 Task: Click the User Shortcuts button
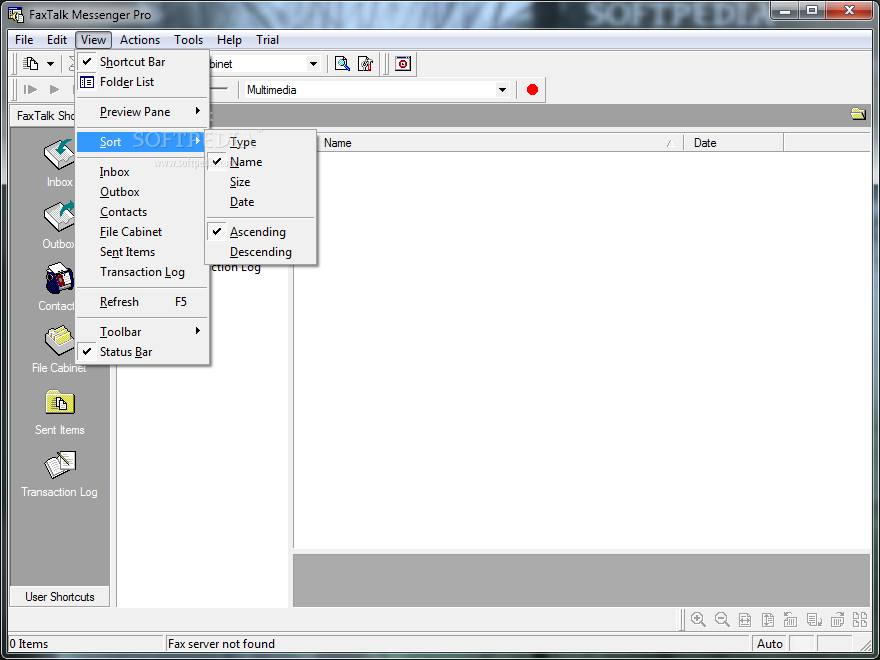[59, 597]
